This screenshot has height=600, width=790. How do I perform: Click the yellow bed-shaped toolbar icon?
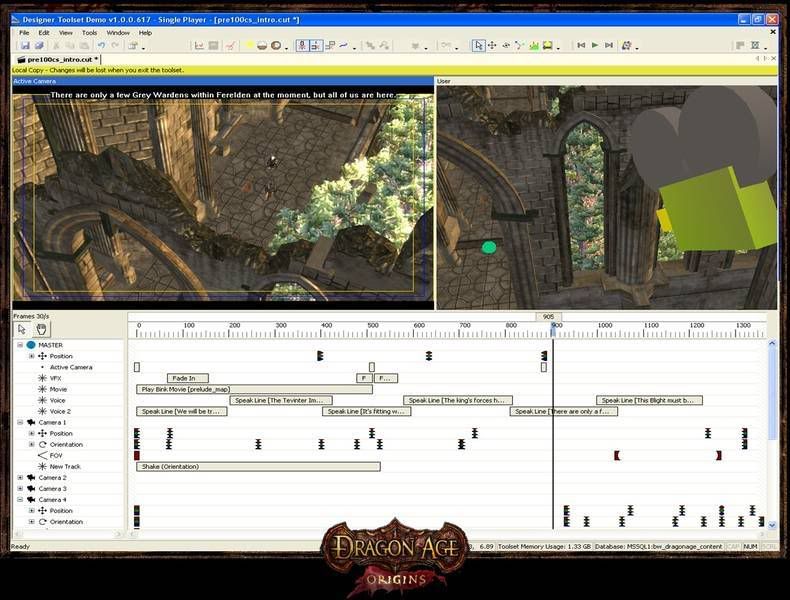click(x=547, y=45)
